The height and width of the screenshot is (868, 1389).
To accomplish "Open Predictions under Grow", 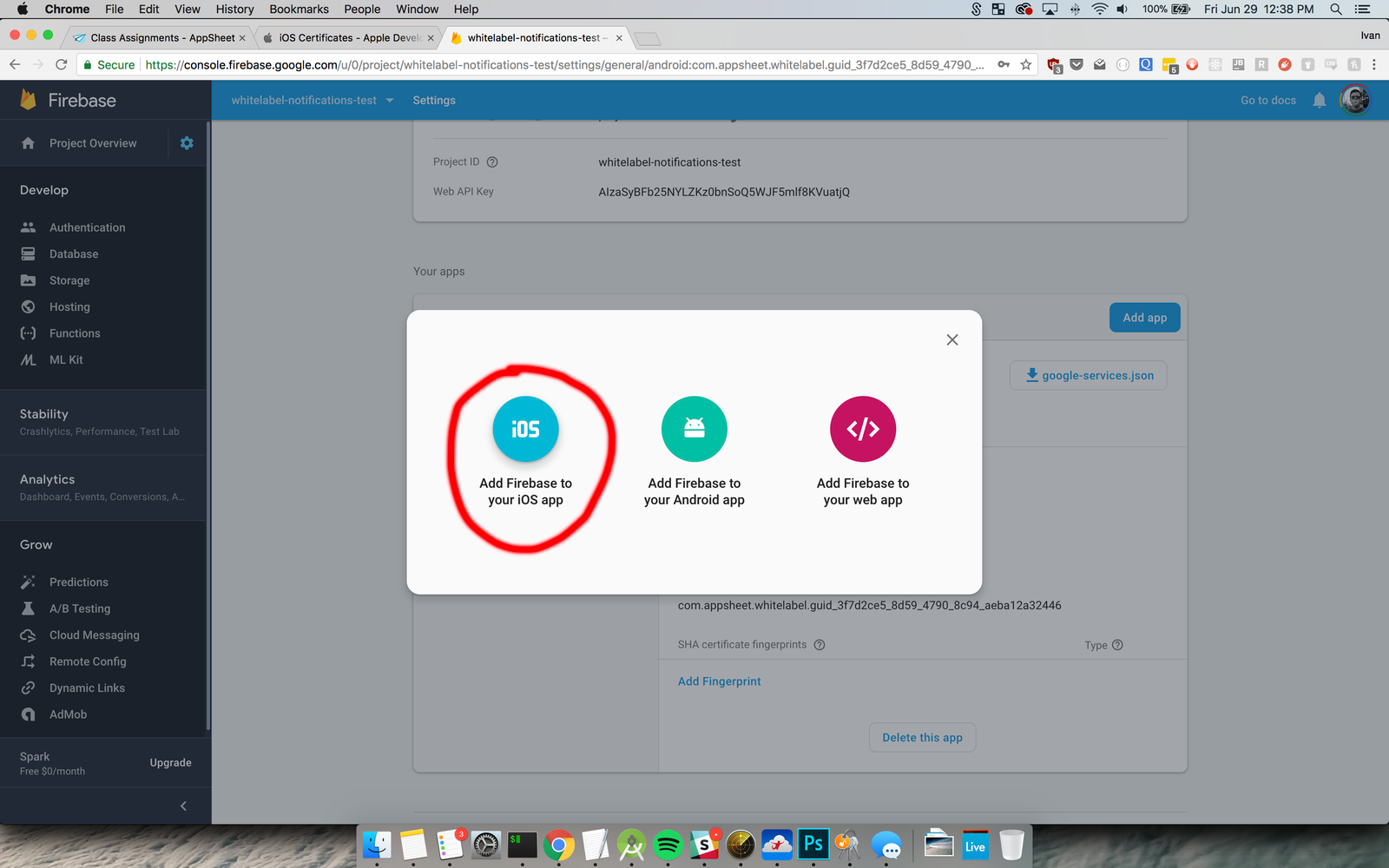I will [x=79, y=582].
